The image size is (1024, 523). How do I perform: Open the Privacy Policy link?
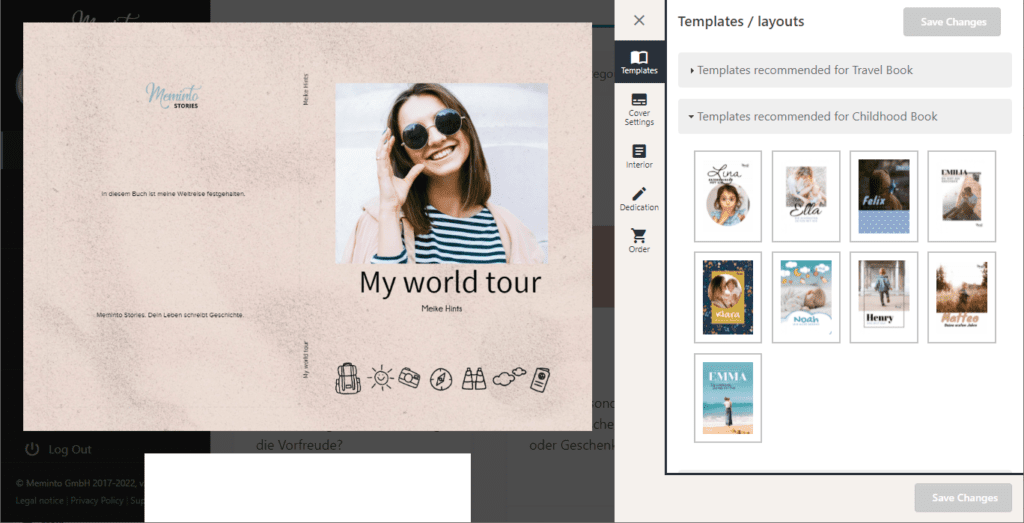pyautogui.click(x=97, y=501)
